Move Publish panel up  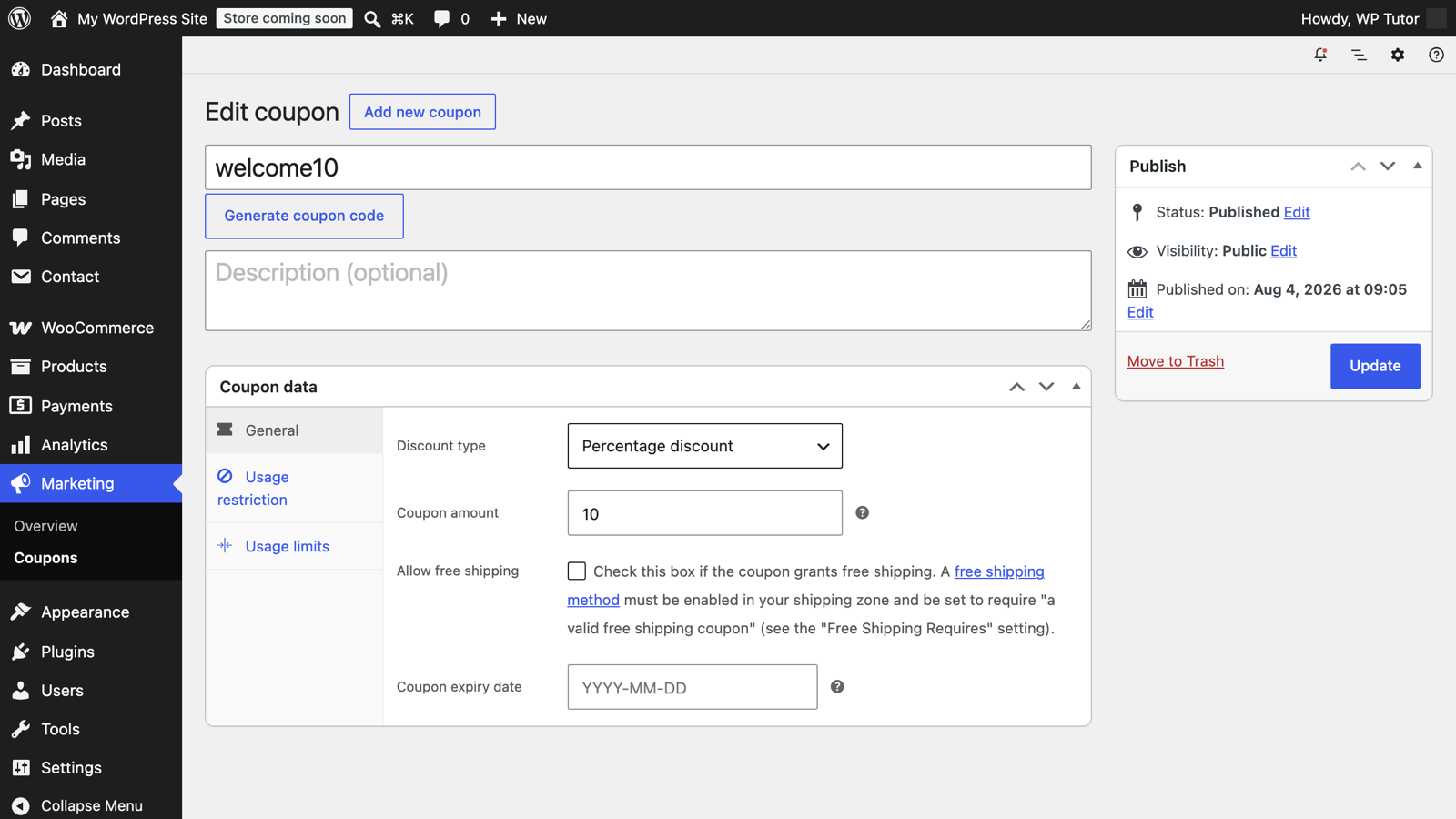(x=1358, y=167)
